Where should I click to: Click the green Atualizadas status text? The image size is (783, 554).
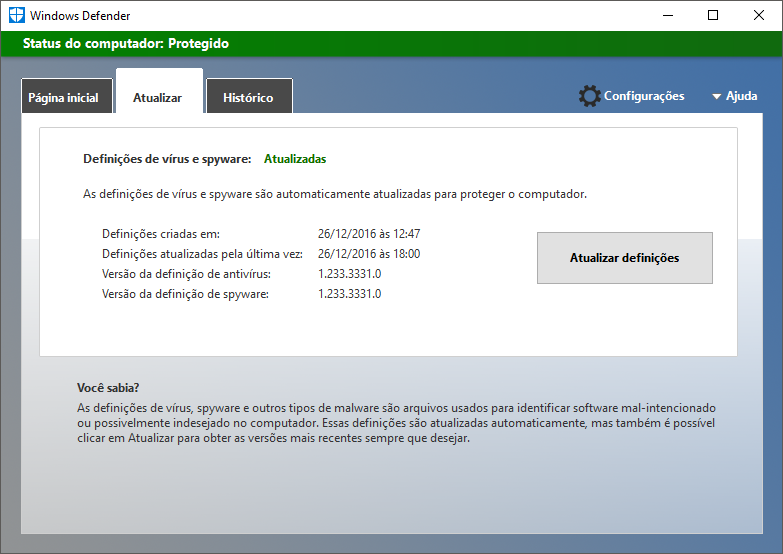[295, 159]
